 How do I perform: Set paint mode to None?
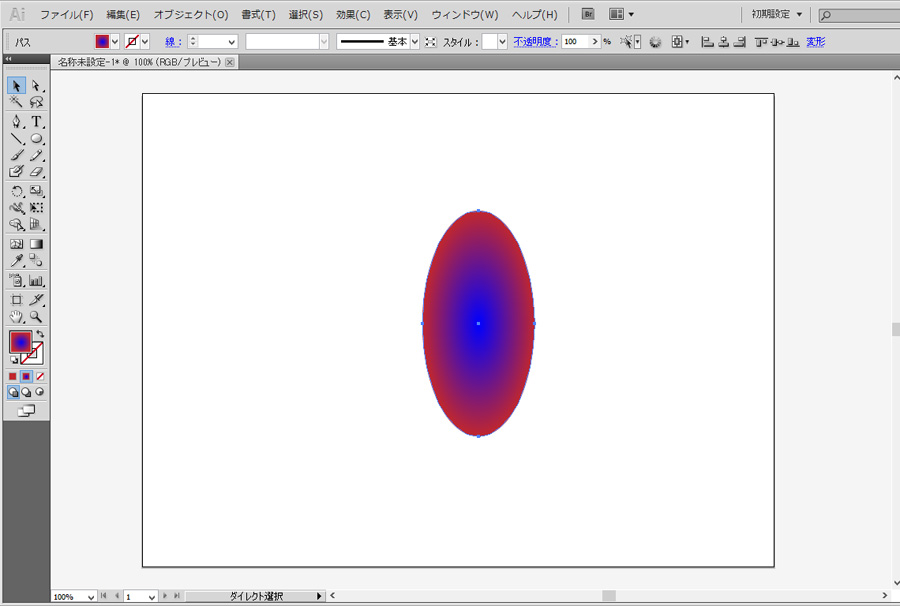tap(40, 376)
